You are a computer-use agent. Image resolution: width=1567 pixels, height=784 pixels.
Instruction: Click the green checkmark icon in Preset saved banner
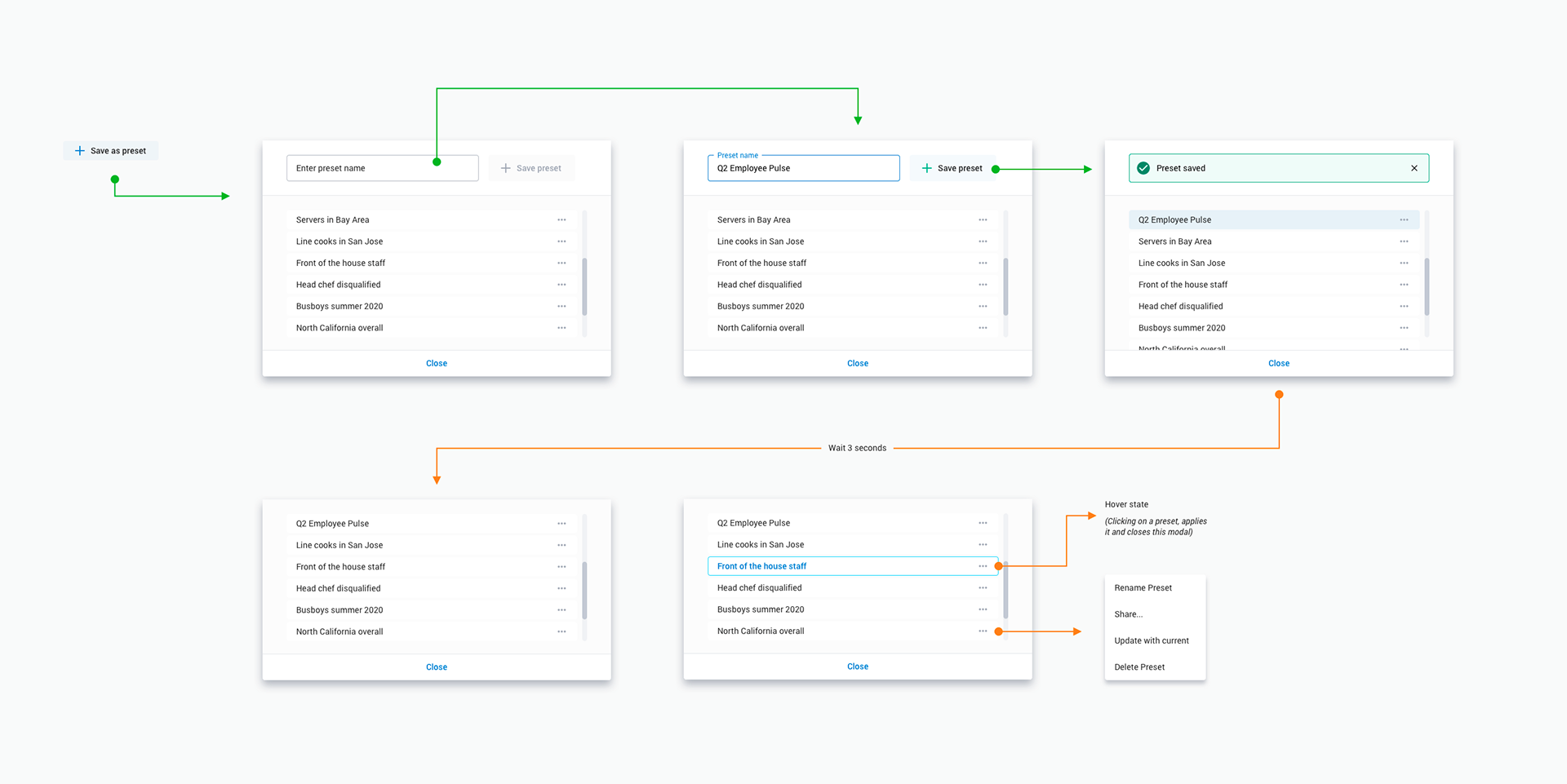coord(1143,168)
